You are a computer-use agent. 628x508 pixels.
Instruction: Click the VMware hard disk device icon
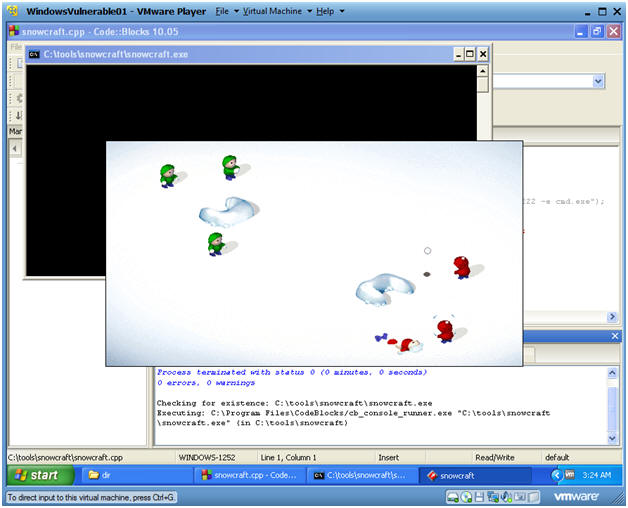click(x=453, y=497)
